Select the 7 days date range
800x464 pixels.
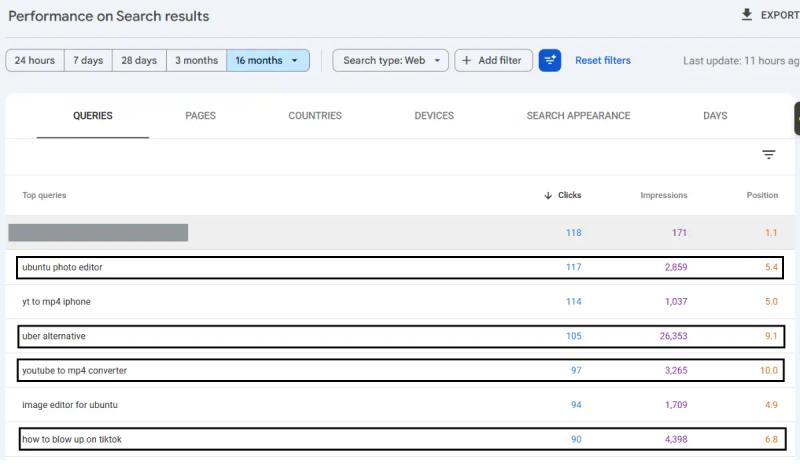coord(88,60)
